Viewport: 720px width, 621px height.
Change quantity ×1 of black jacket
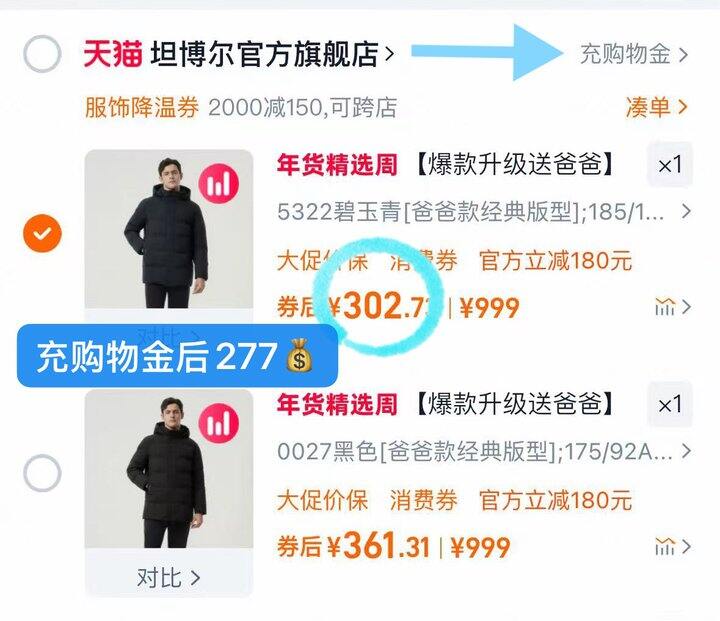point(669,405)
